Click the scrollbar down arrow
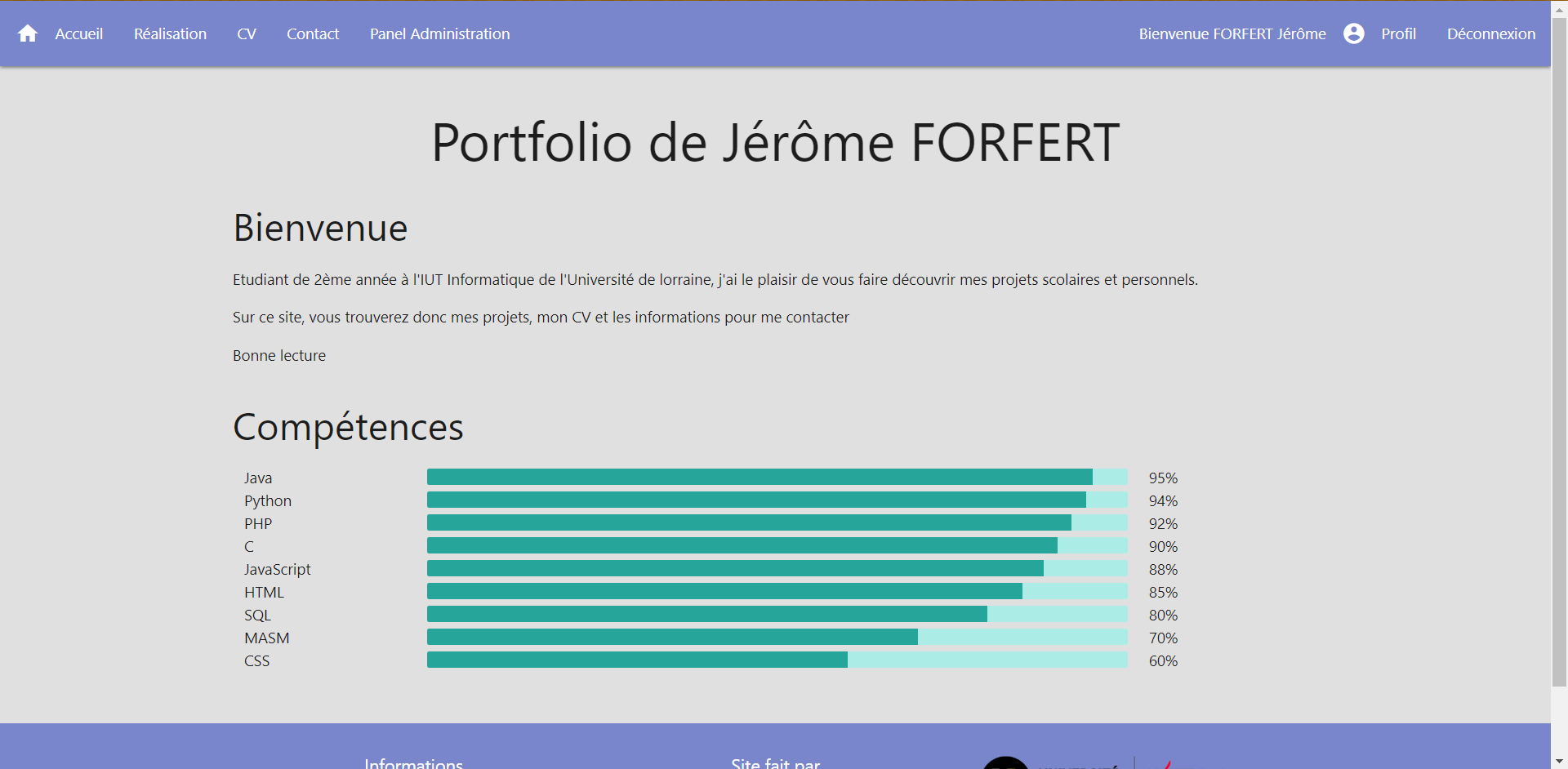The height and width of the screenshot is (769, 1568). click(x=1559, y=761)
